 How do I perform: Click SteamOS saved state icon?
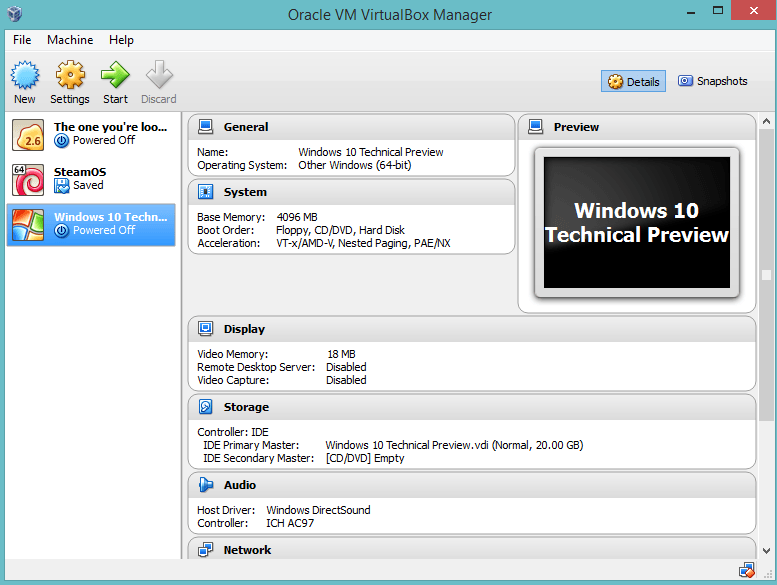point(61,186)
